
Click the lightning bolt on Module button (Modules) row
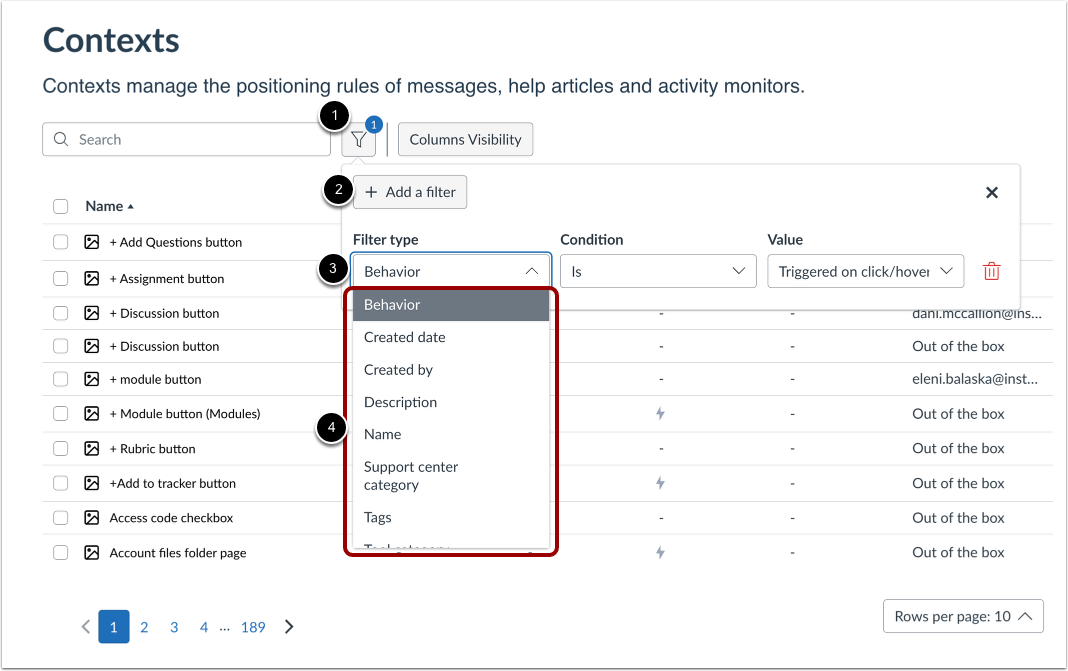660,413
